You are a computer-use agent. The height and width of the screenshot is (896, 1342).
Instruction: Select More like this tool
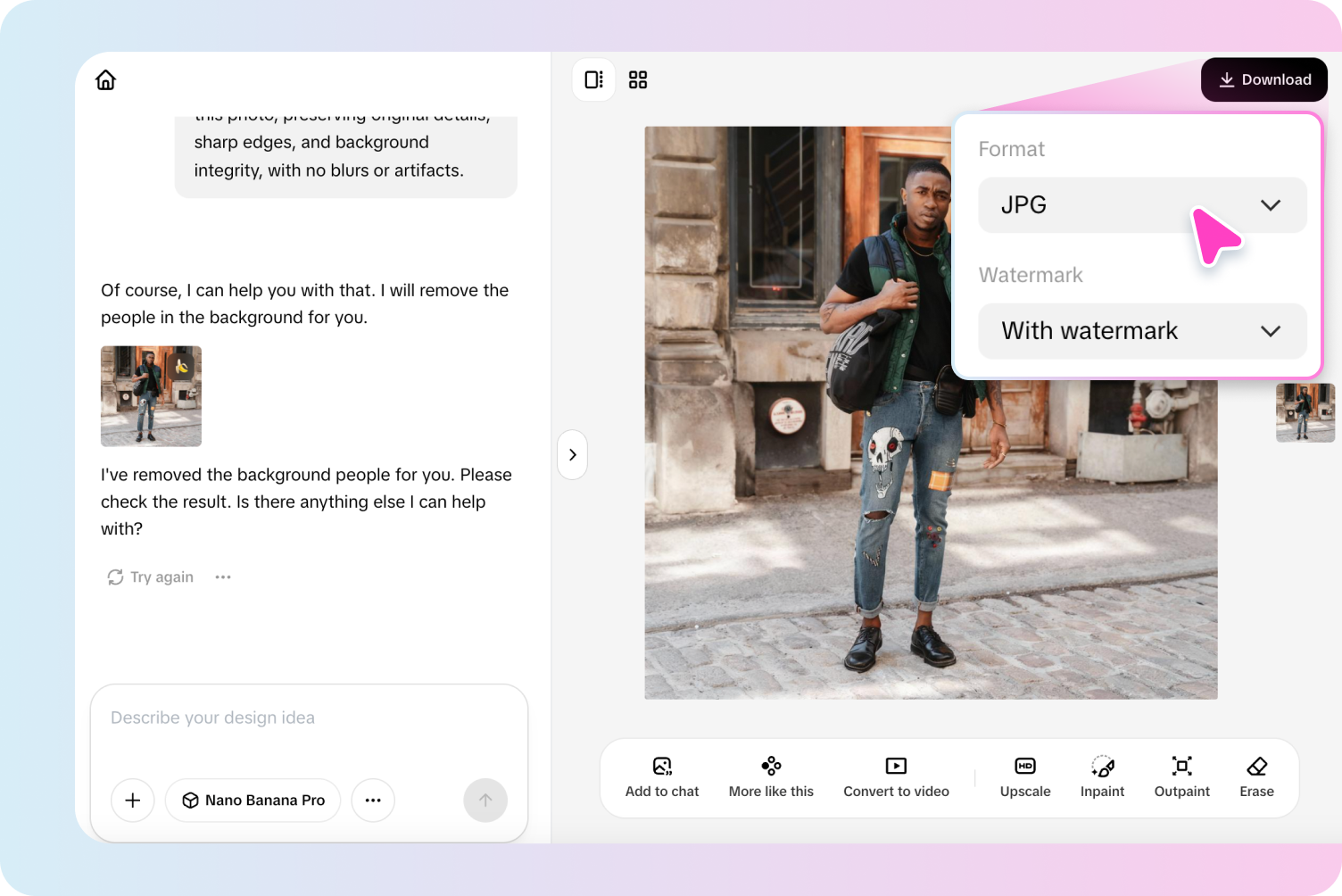click(771, 776)
